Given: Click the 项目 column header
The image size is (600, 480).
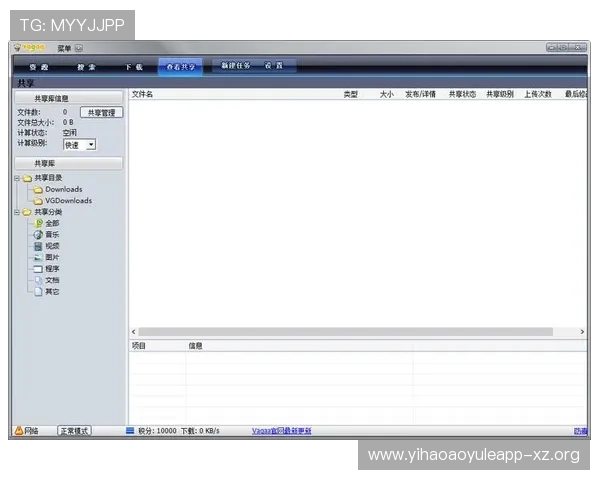Looking at the screenshot, I should point(139,346).
